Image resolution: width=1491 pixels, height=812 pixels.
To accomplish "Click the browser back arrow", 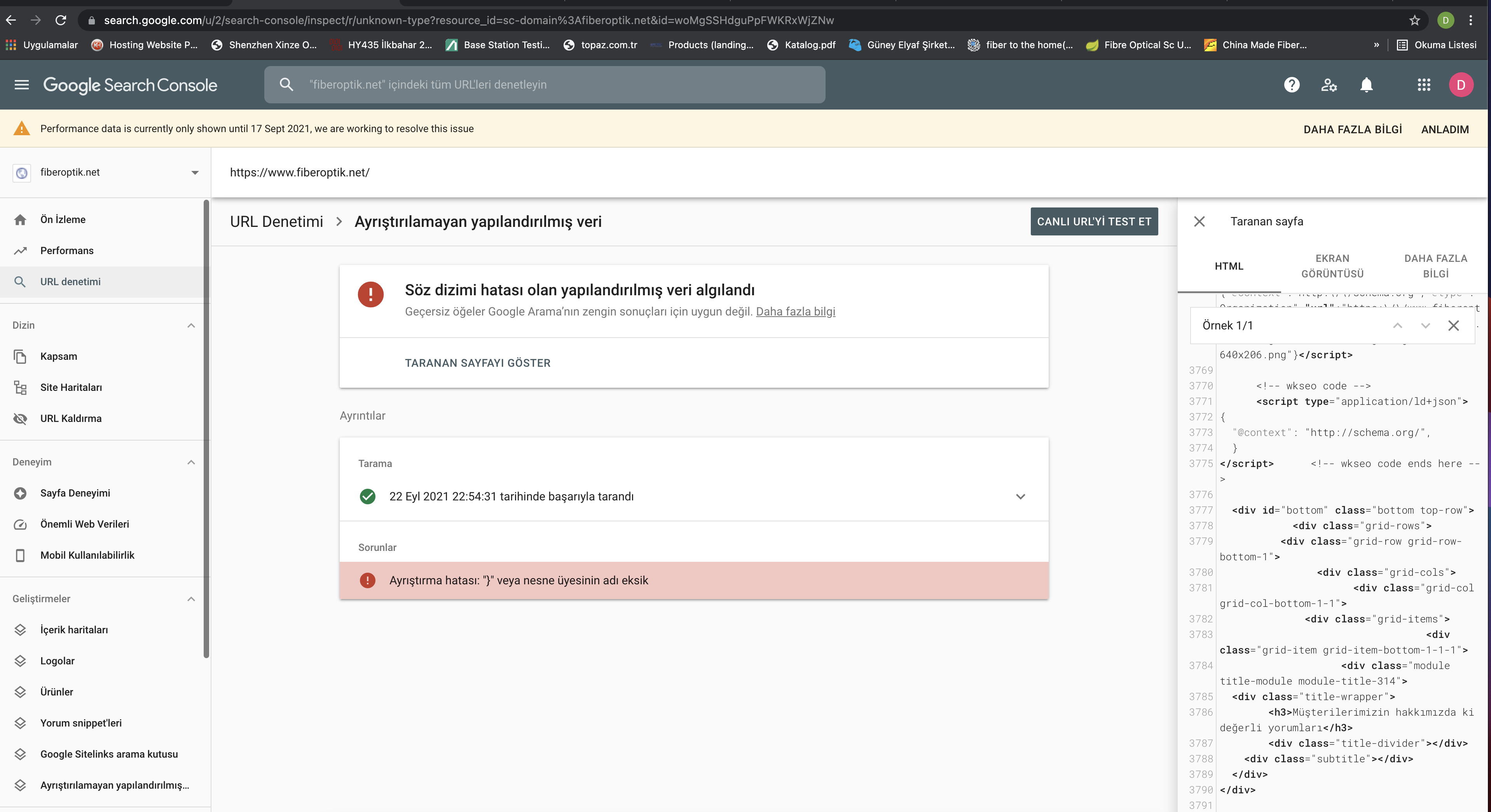I will point(10,20).
